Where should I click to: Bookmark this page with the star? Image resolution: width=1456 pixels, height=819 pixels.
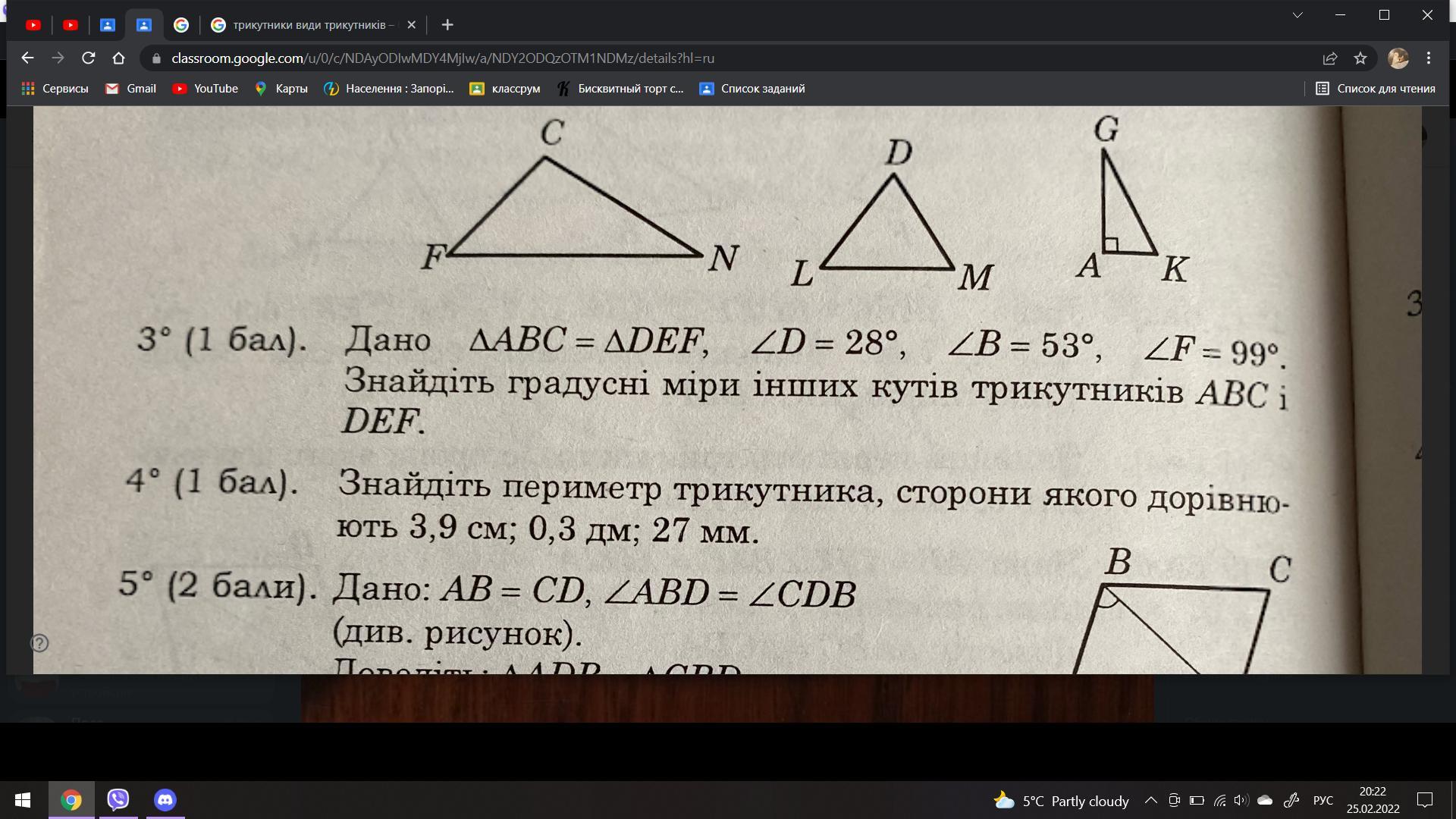[1360, 58]
